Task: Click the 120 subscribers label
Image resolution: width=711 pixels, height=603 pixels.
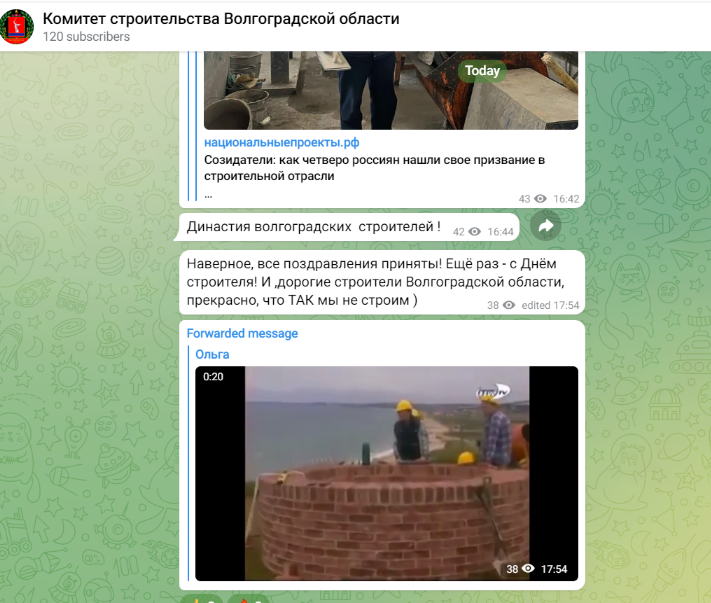Action: point(86,37)
